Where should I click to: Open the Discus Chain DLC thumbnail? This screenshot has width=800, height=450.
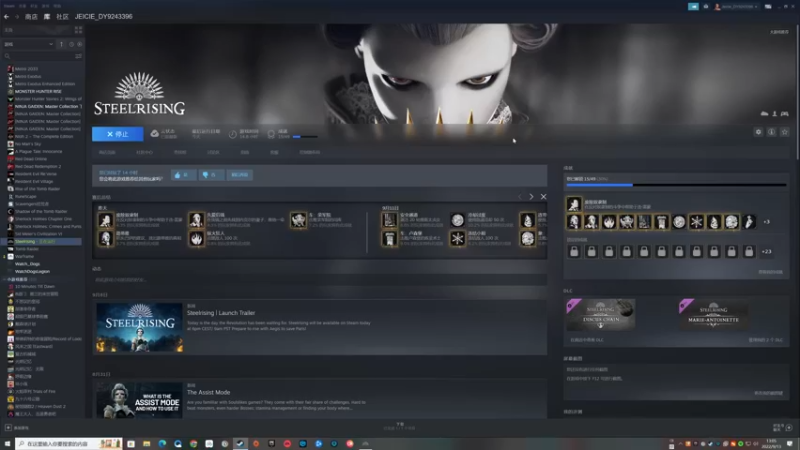(601, 315)
